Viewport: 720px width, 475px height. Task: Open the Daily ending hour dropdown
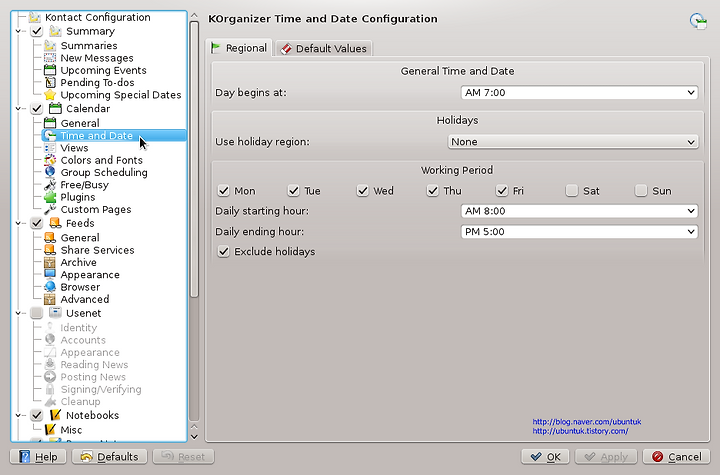pyautogui.click(x=579, y=232)
